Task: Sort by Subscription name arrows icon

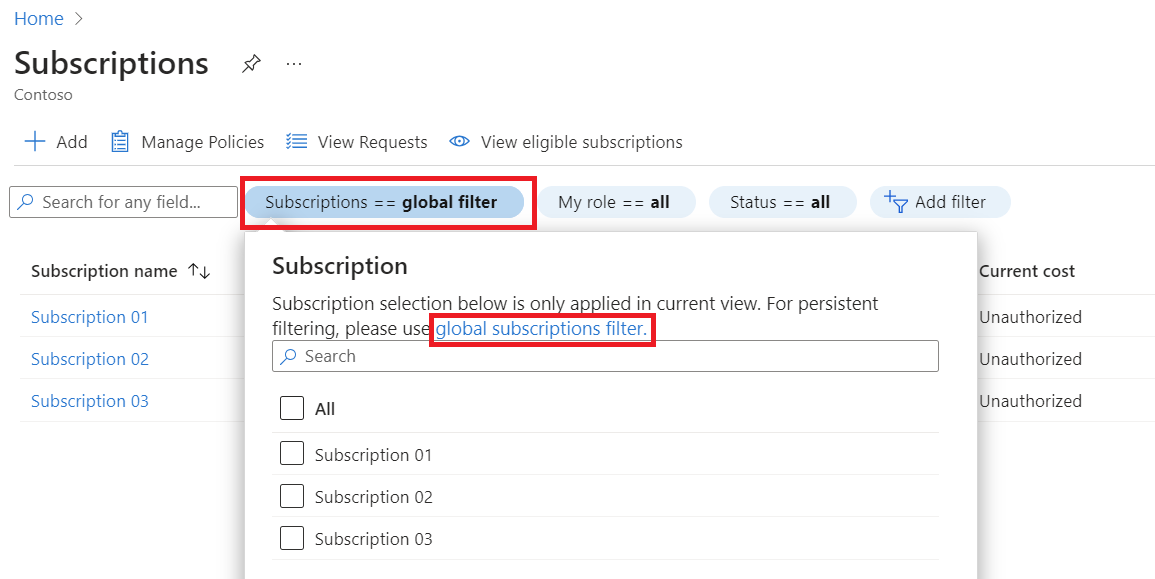Action: tap(199, 271)
